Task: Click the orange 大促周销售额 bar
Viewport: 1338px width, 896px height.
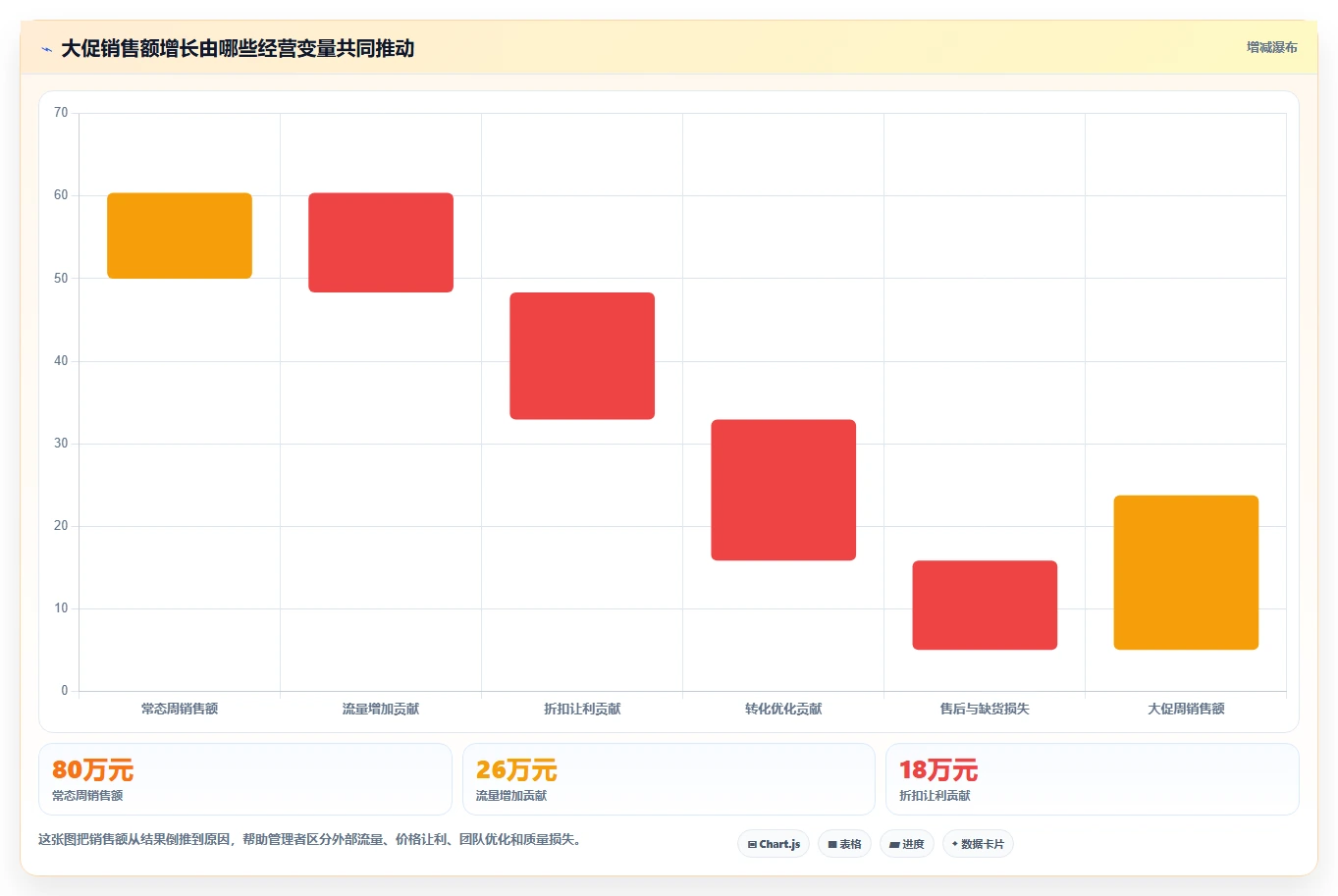Action: (1186, 573)
